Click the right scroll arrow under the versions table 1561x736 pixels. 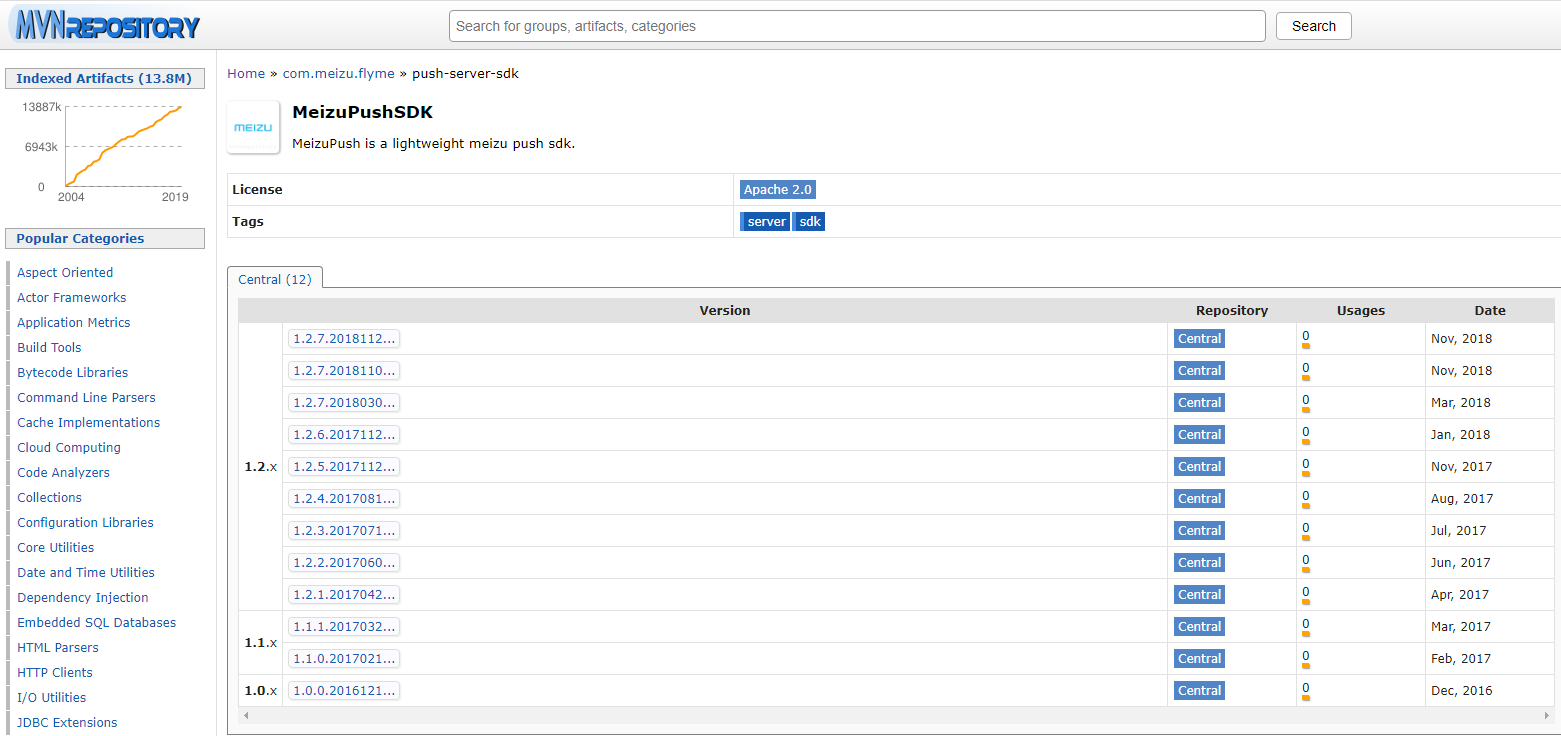pos(1548,716)
